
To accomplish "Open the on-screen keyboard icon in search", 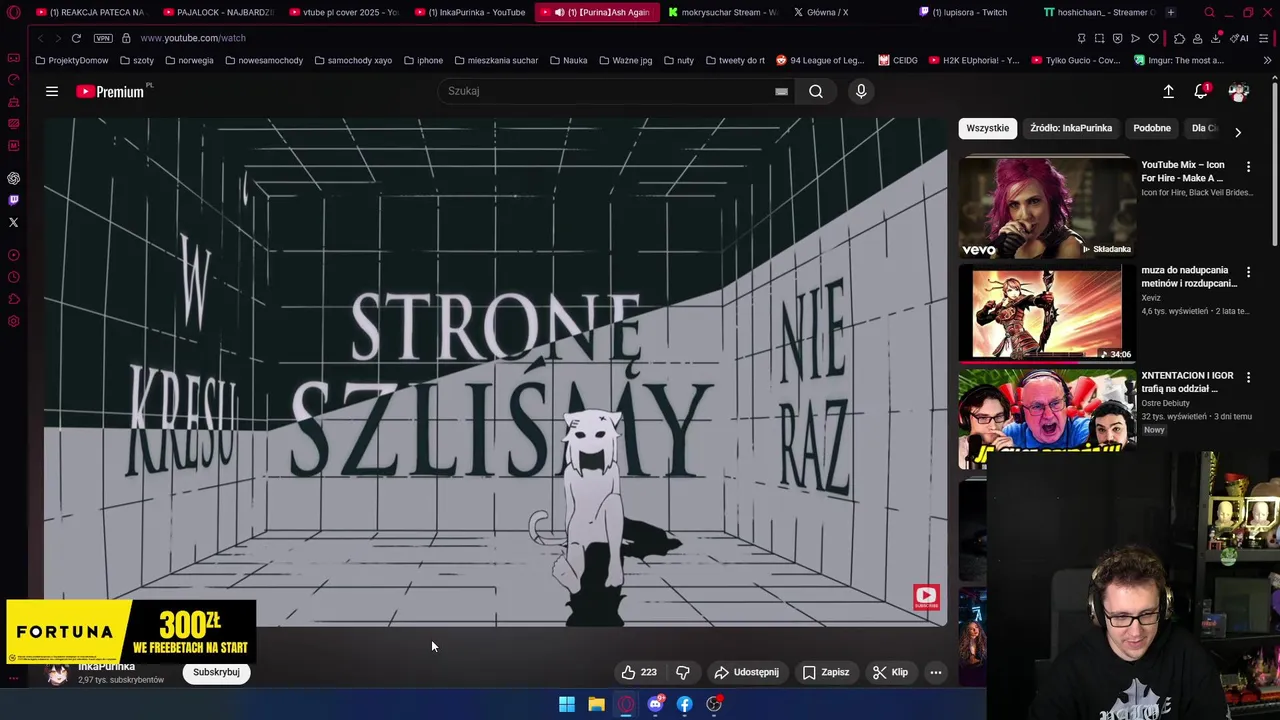I will [x=781, y=91].
